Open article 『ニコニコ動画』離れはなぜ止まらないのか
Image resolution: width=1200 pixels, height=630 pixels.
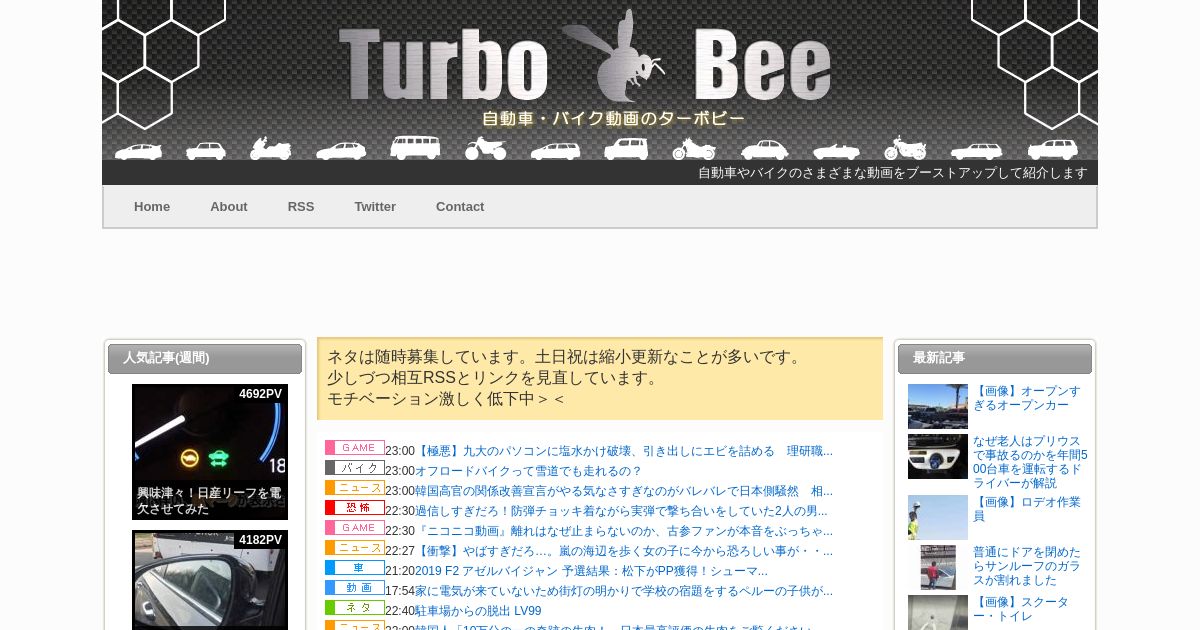click(x=624, y=531)
